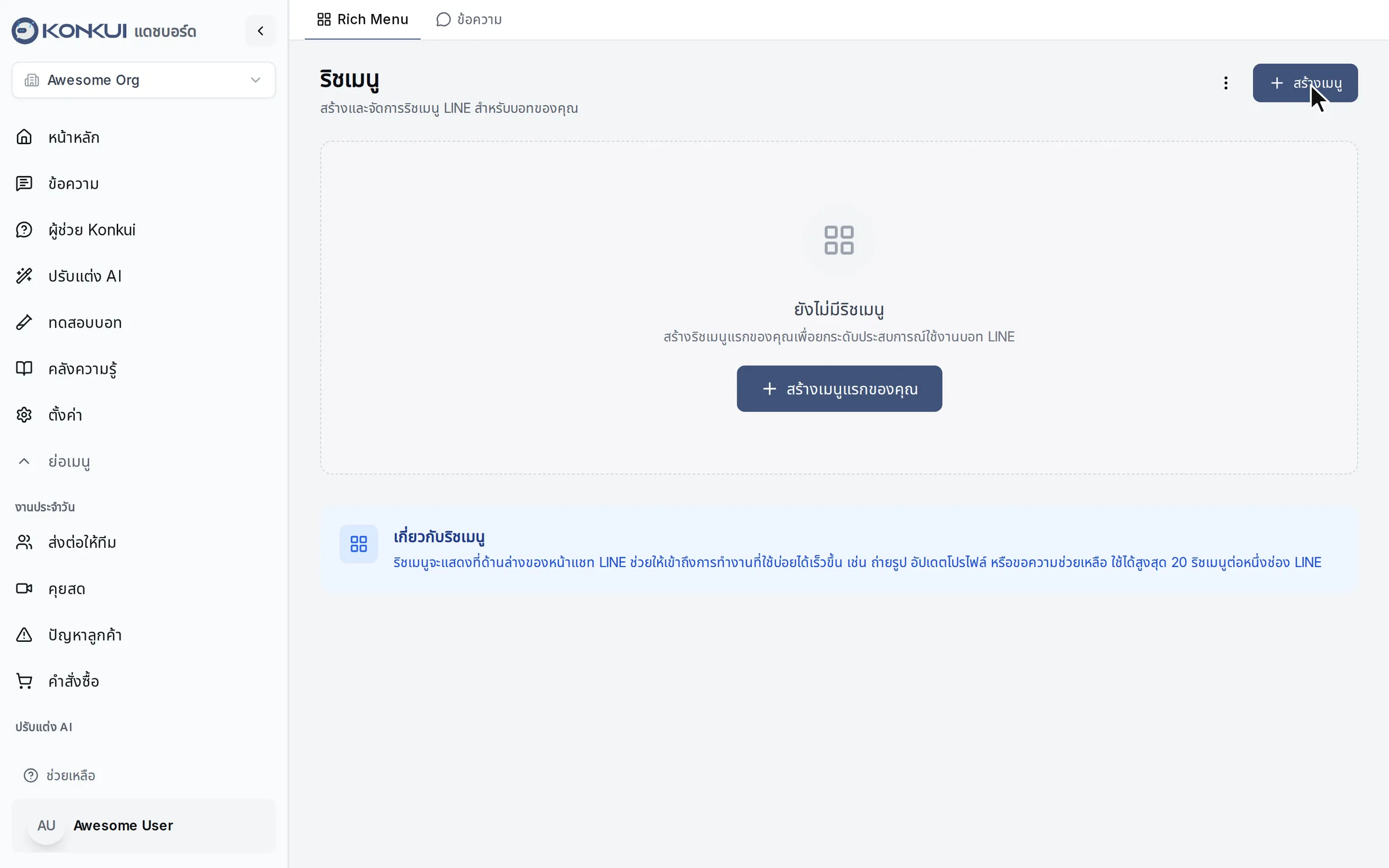1389x868 pixels.
Task: Open the ช่วยเหลือ help link
Action: tap(59, 775)
